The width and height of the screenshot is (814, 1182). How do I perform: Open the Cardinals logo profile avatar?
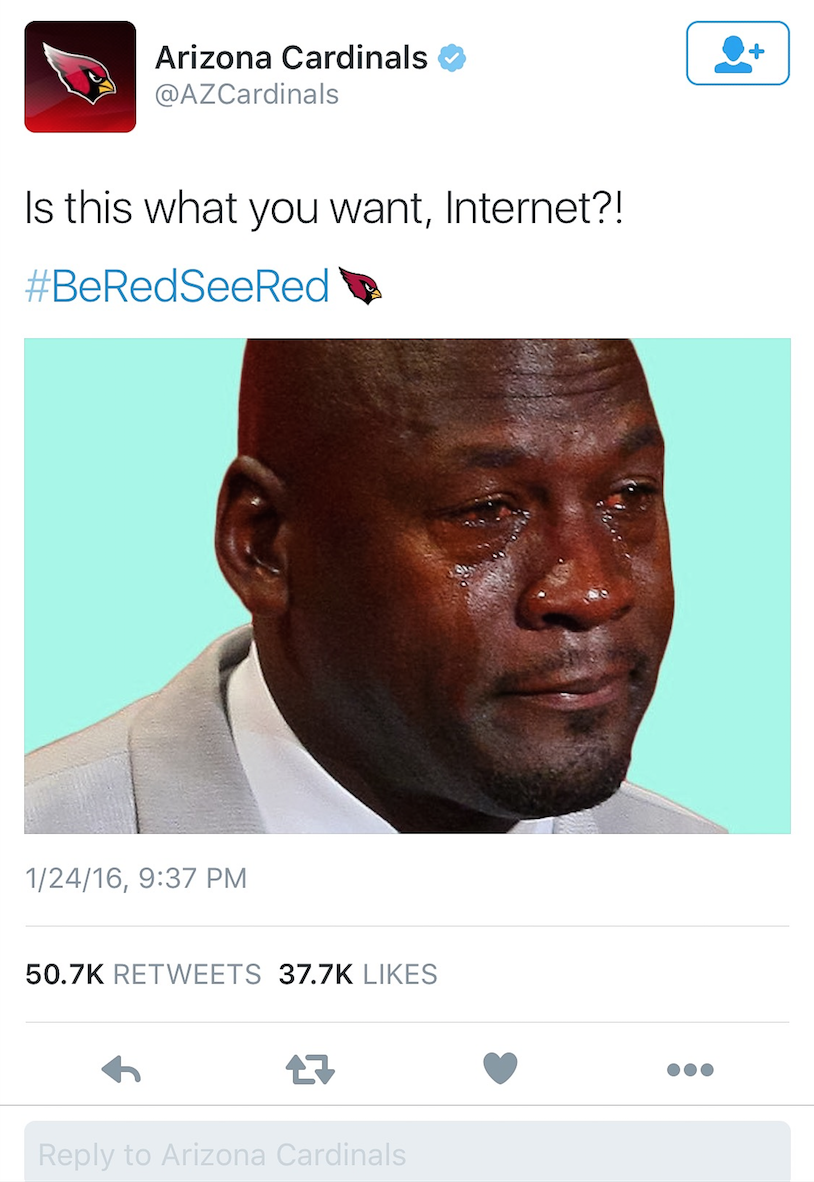[80, 77]
